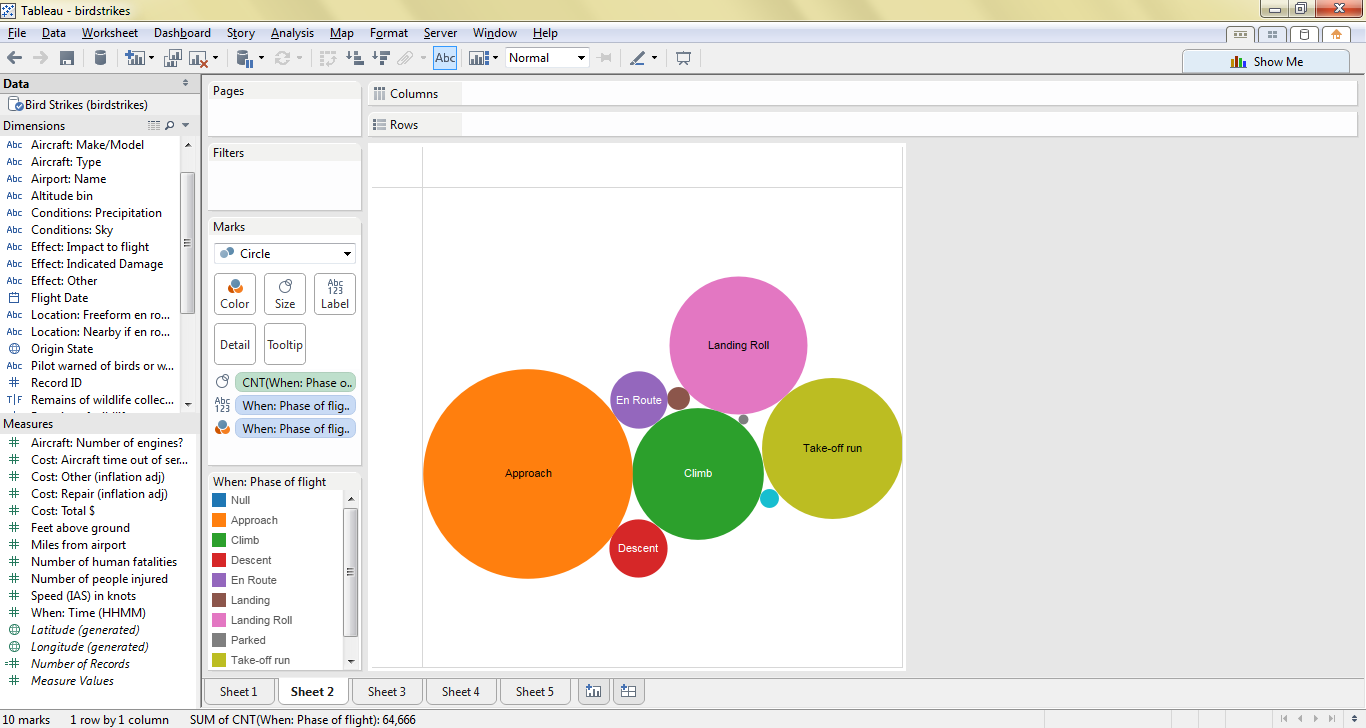Click the find field magnifier in Dimensions

coord(170,125)
